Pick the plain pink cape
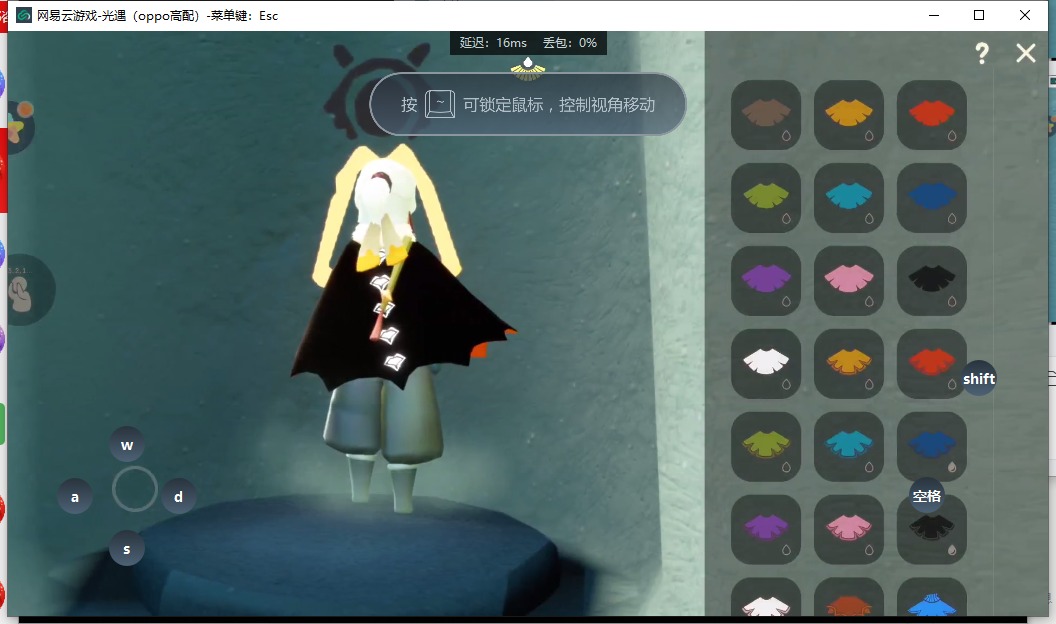 pos(849,281)
